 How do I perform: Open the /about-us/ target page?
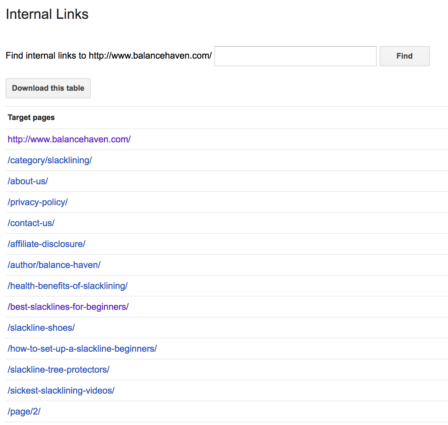point(28,181)
